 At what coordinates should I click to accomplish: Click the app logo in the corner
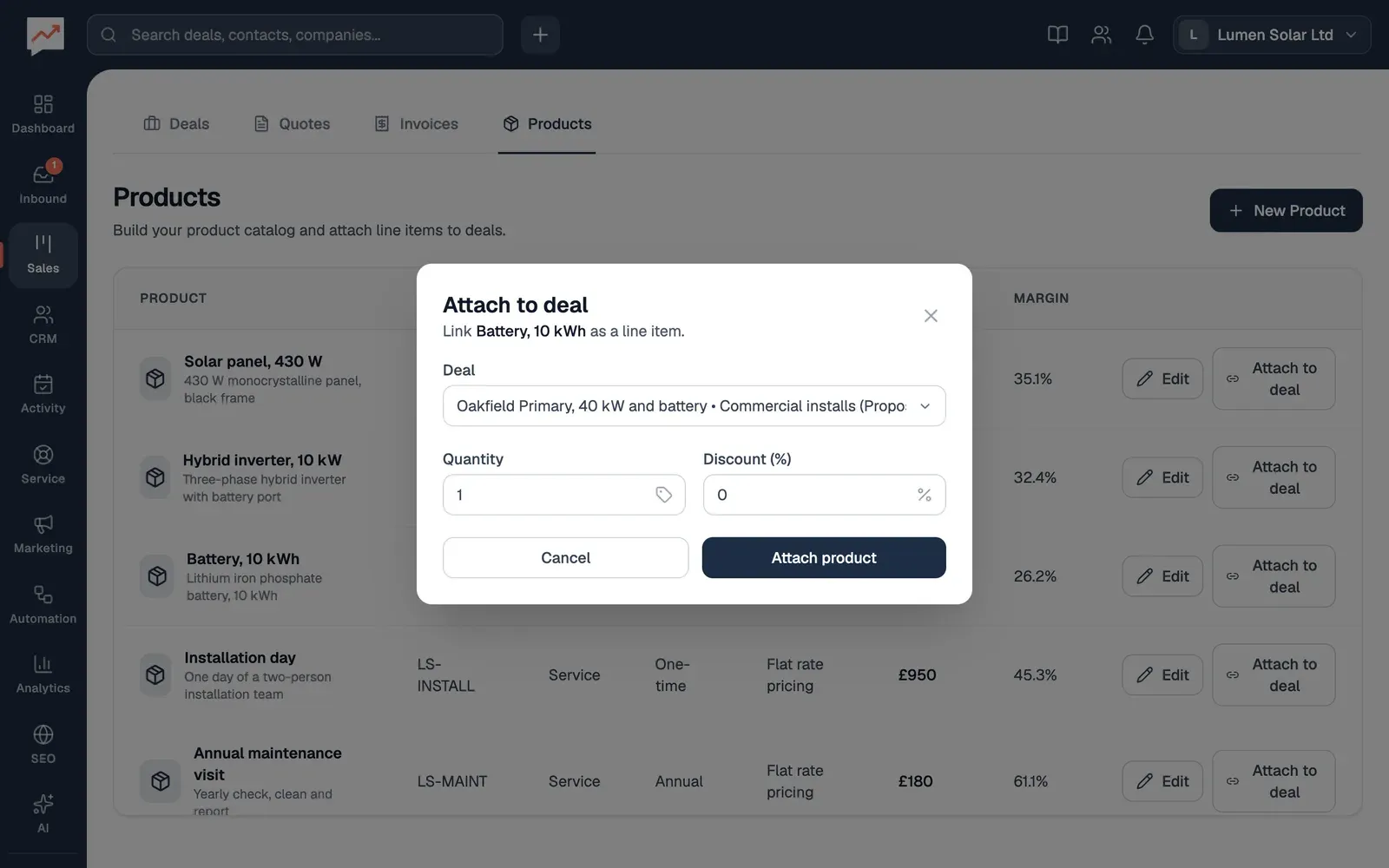[45, 36]
